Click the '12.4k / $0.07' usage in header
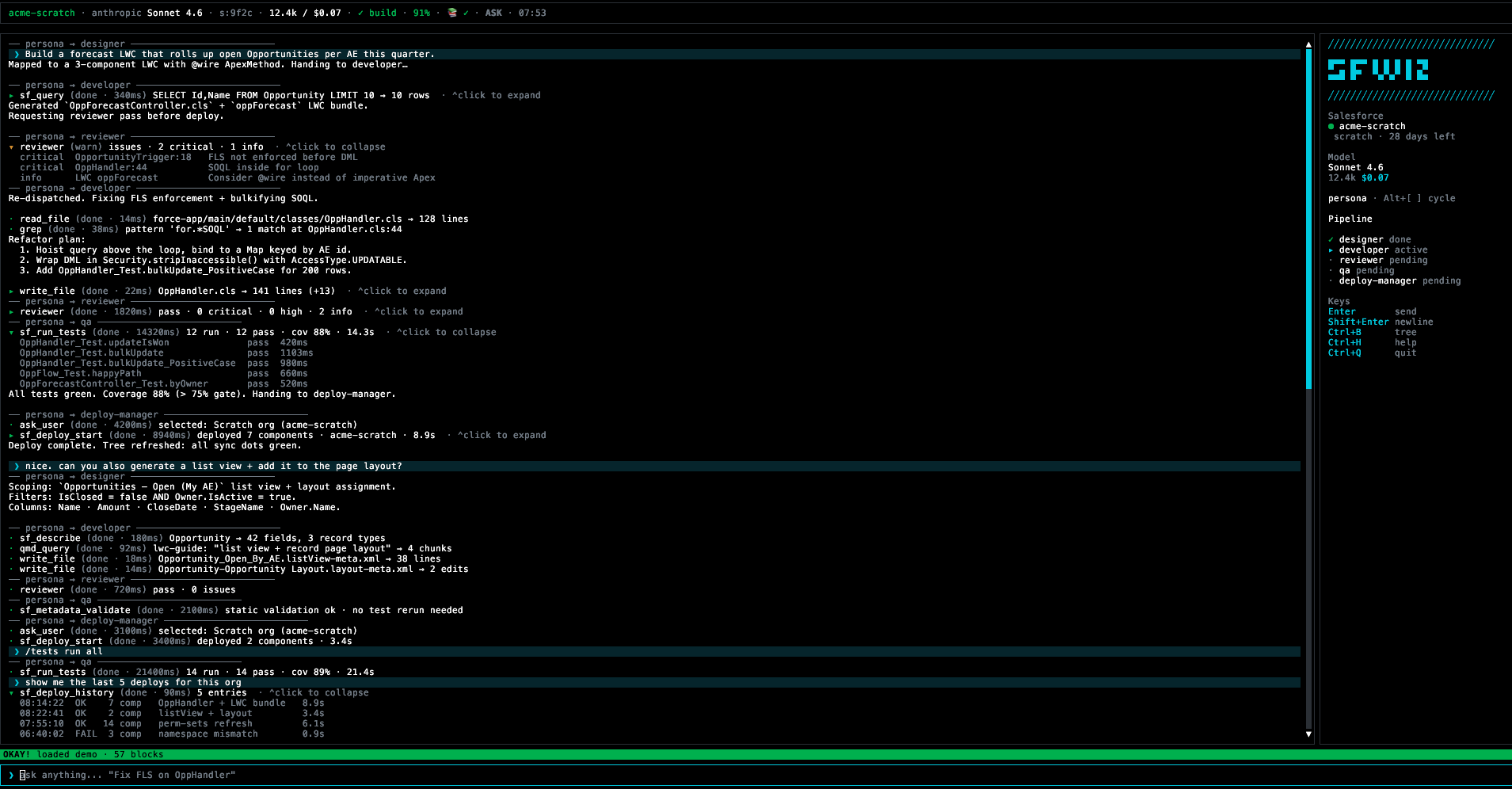The height and width of the screenshot is (789, 1512). [x=305, y=13]
